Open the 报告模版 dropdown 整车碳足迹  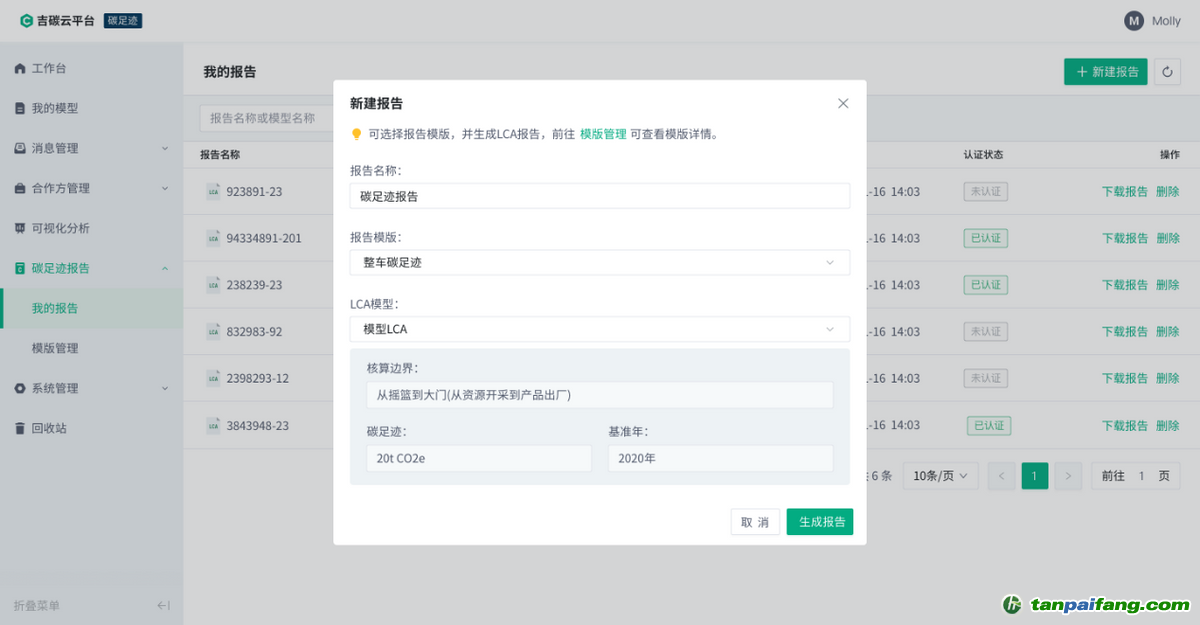pos(600,262)
